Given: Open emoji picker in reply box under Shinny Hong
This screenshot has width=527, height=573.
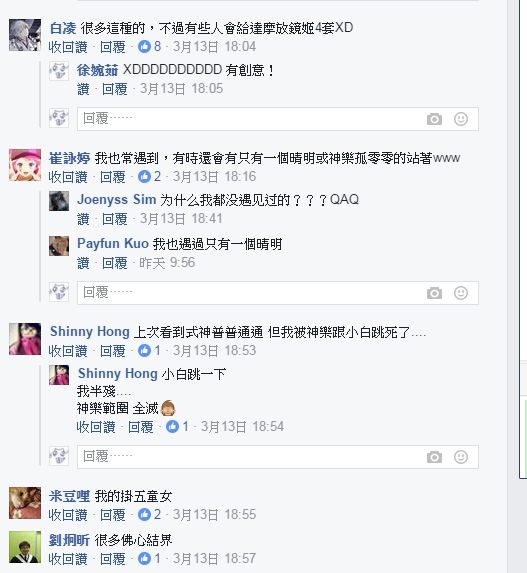Looking at the screenshot, I should (x=461, y=457).
